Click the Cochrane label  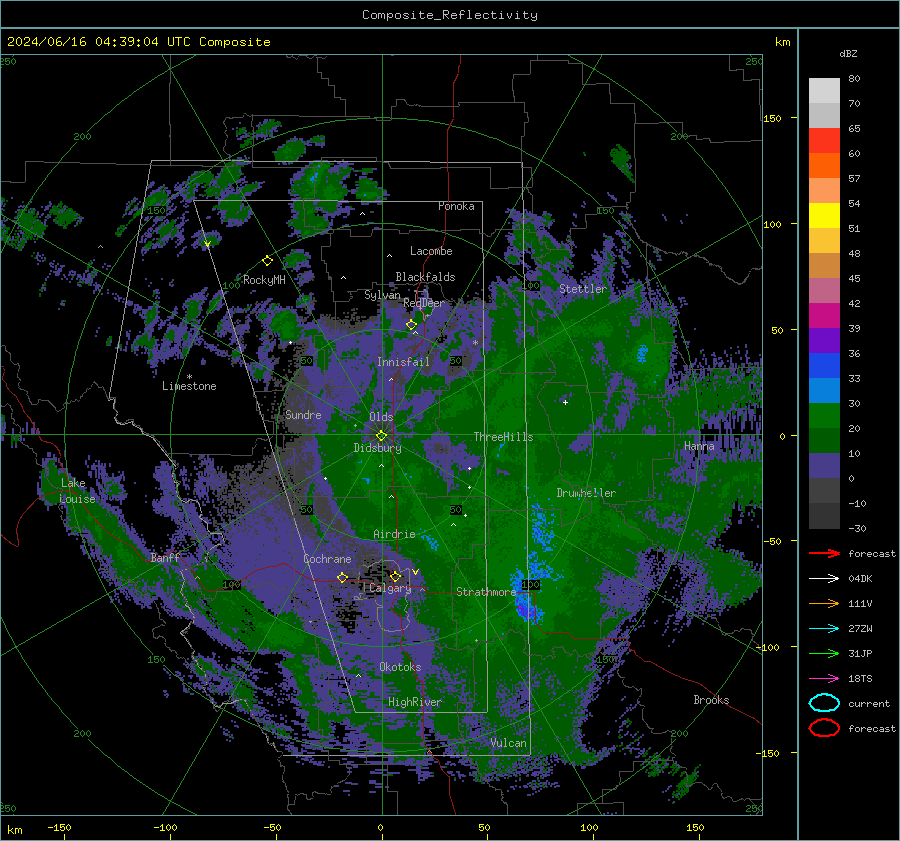(327, 559)
